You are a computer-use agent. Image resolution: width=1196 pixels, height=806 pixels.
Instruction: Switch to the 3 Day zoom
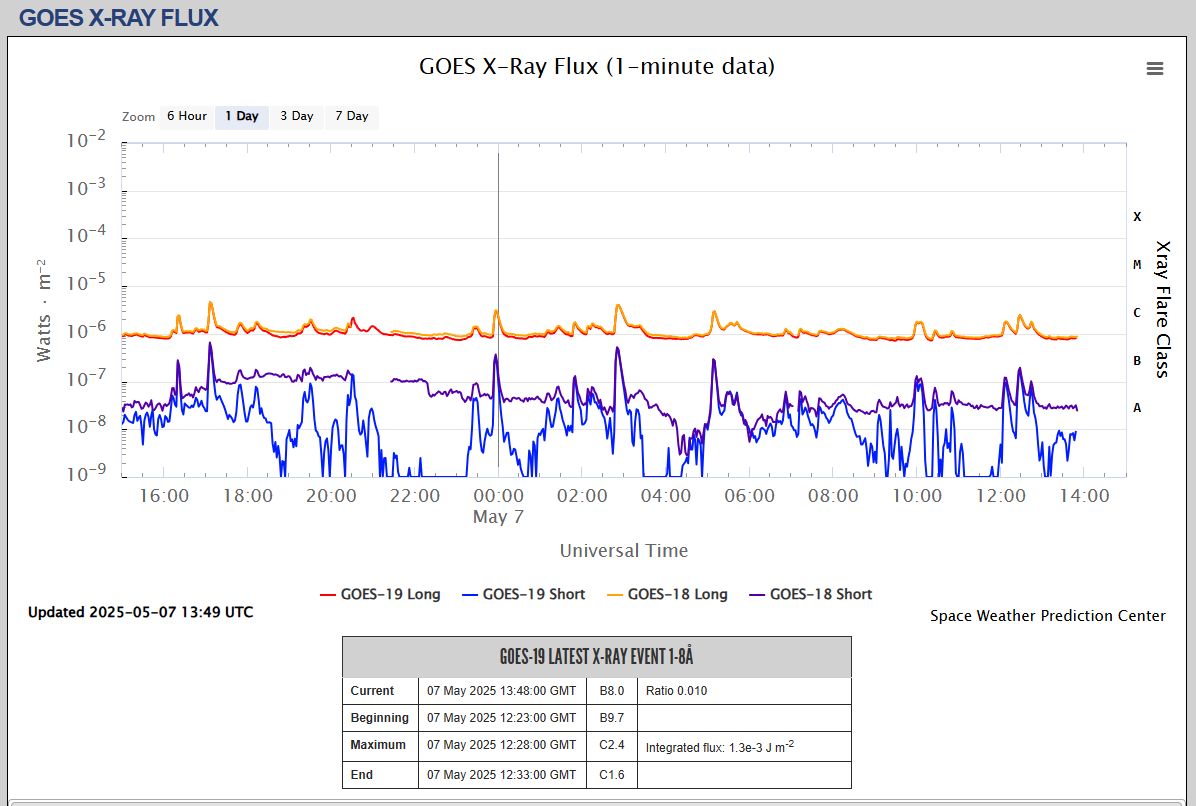pyautogui.click(x=297, y=117)
